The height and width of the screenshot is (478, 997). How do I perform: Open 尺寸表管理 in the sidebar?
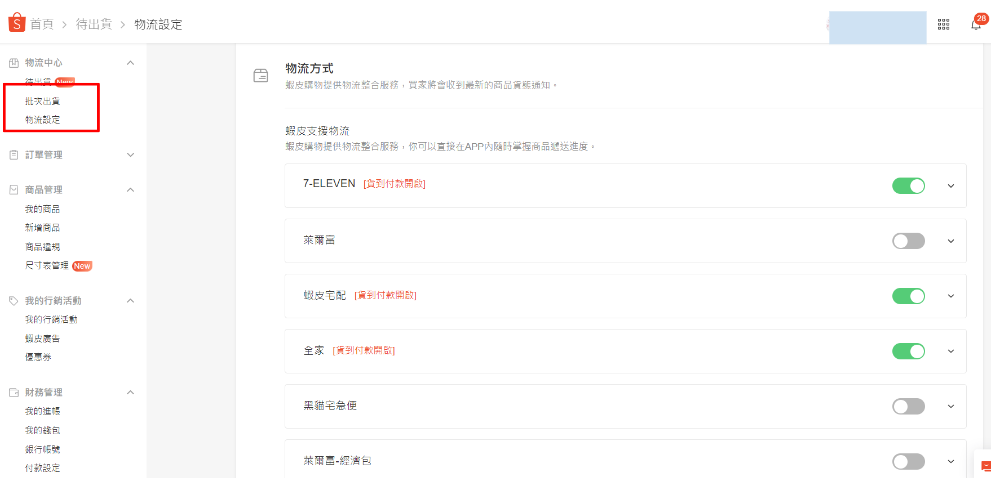click(46, 266)
